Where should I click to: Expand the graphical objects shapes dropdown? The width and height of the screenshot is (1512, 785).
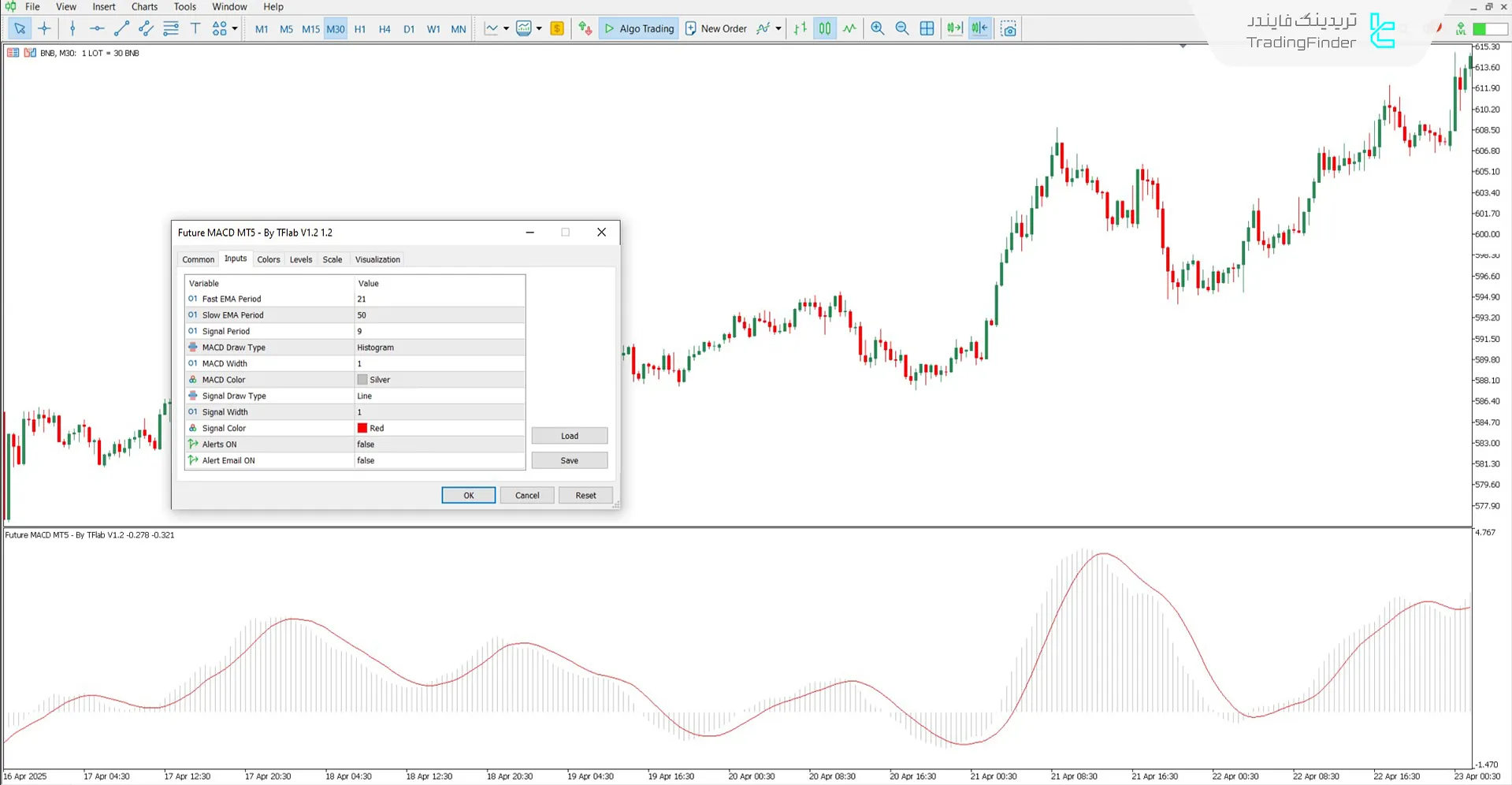point(235,28)
